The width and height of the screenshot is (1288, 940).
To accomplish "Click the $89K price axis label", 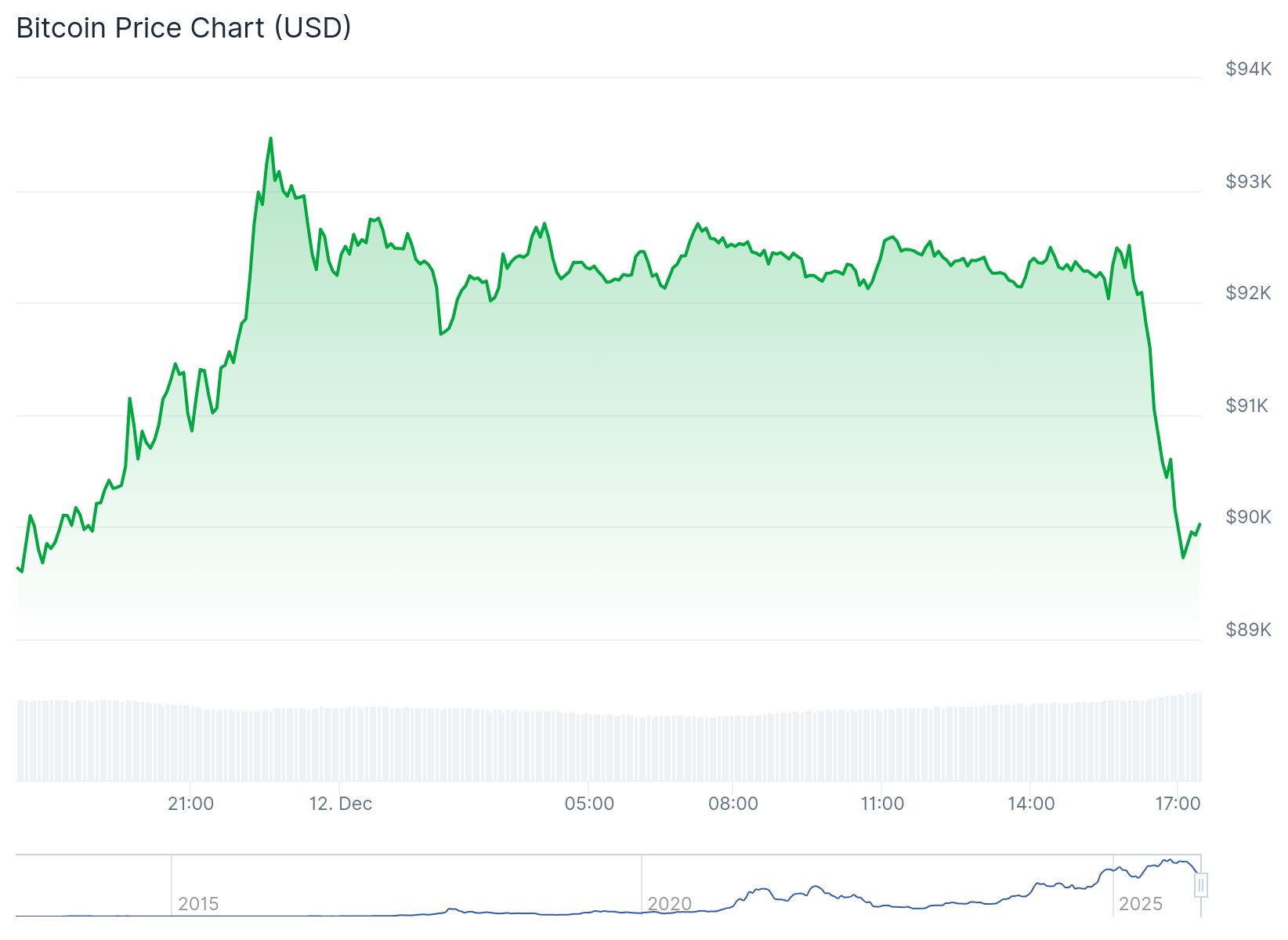I will (1248, 630).
